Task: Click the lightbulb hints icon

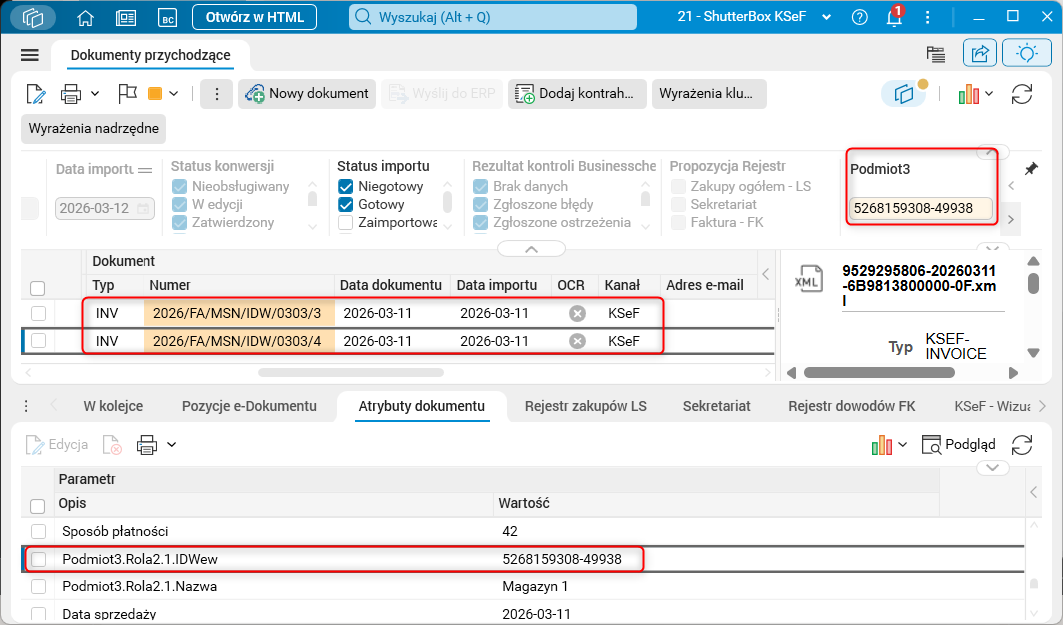Action: [1026, 54]
